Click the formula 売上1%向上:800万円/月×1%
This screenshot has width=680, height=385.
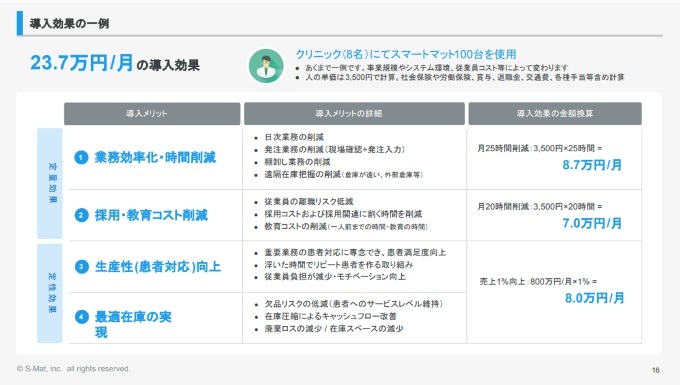[538, 282]
